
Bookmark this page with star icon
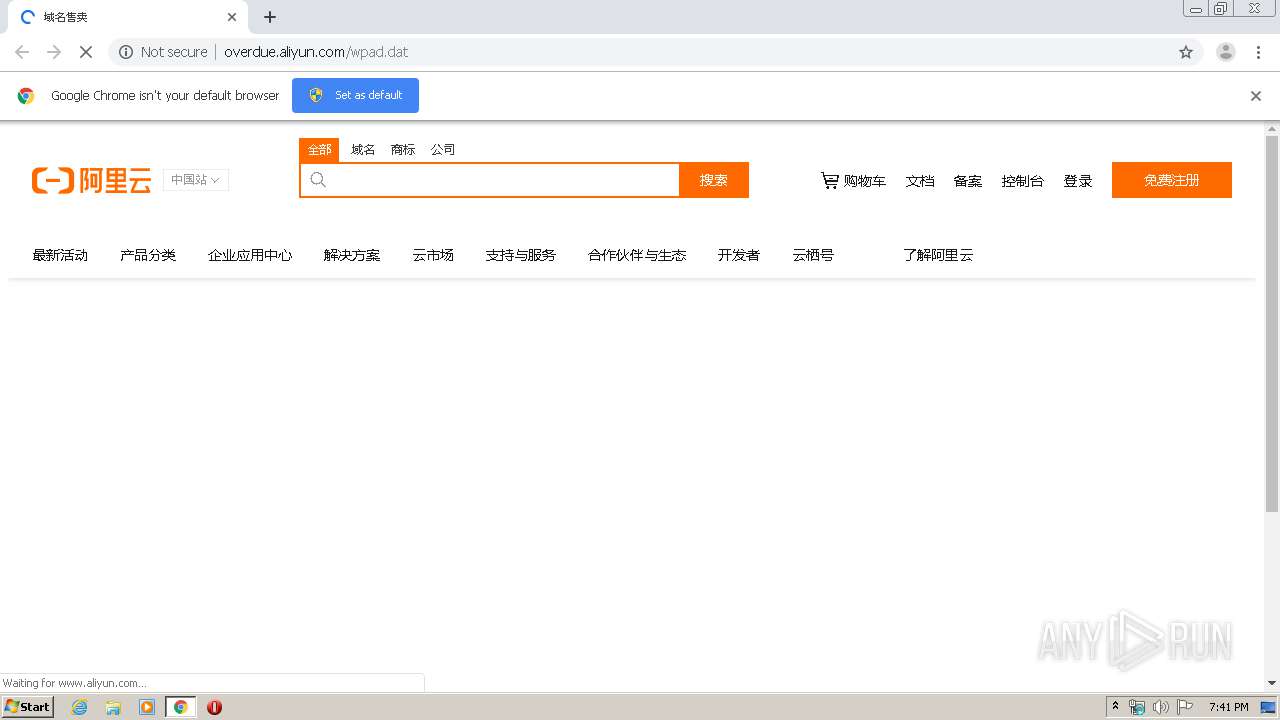coord(1186,52)
